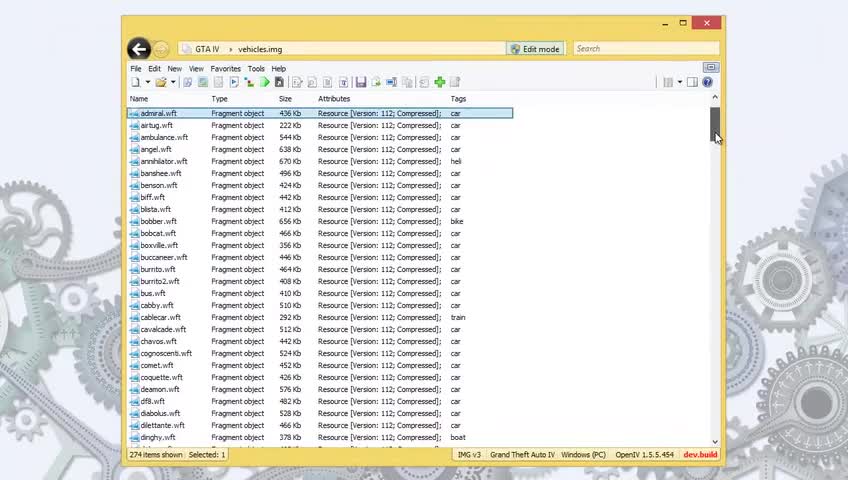Open the Tools menu
The image size is (848, 480).
[x=256, y=69]
